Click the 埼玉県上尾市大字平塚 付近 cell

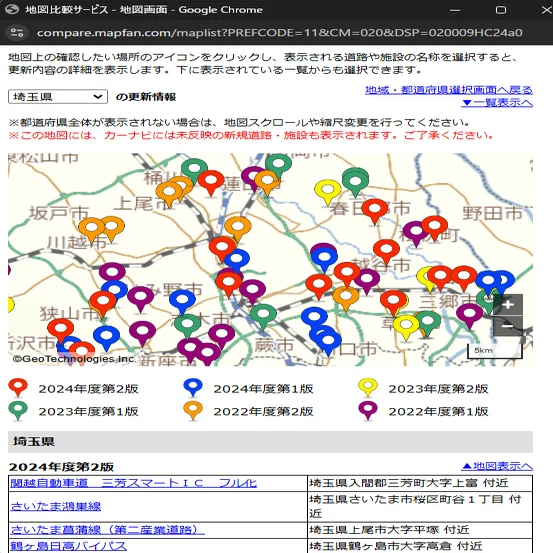coord(420,530)
